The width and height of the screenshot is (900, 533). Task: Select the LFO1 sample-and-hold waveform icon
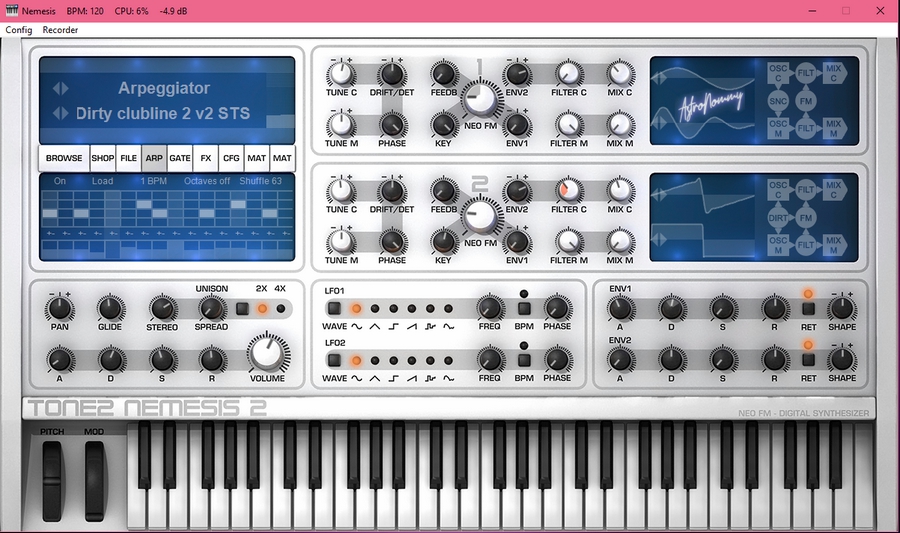[x=430, y=326]
